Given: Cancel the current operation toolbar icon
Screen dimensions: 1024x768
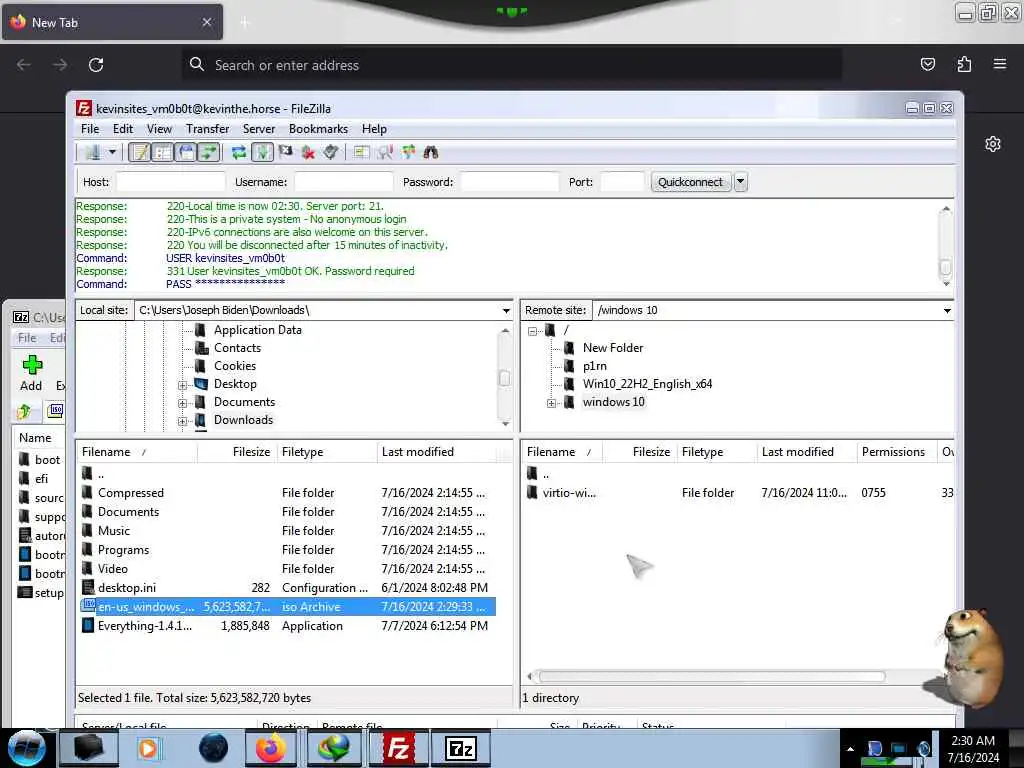Looking at the screenshot, I should coord(285,153).
